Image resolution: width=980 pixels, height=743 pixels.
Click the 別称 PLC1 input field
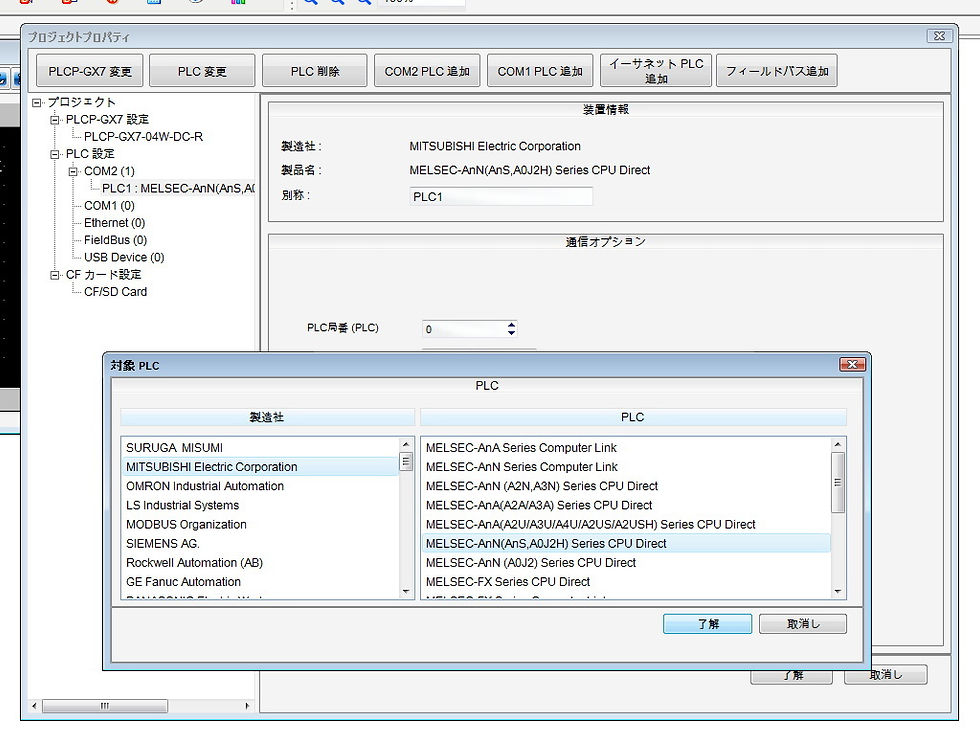501,196
